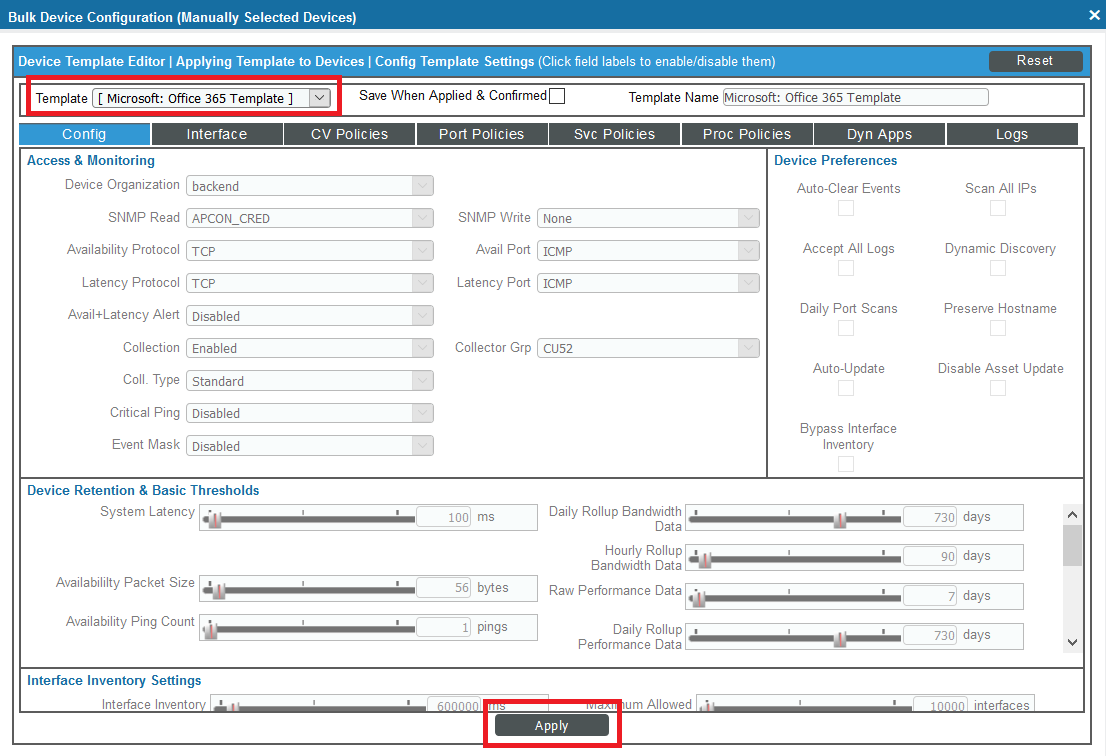
Task: Click the Event Mask field label
Action: click(146, 444)
